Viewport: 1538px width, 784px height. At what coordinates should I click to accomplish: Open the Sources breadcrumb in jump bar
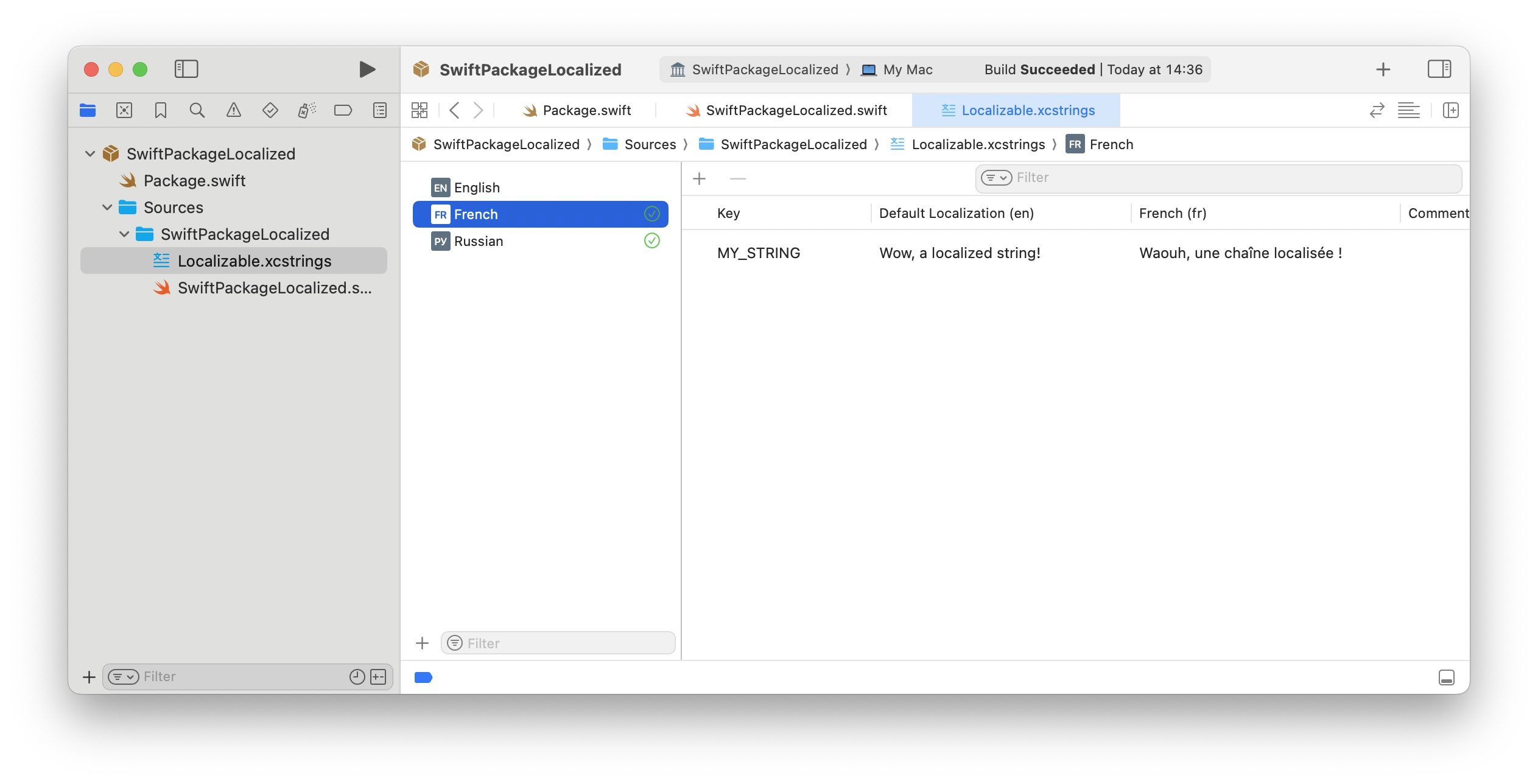coord(639,144)
